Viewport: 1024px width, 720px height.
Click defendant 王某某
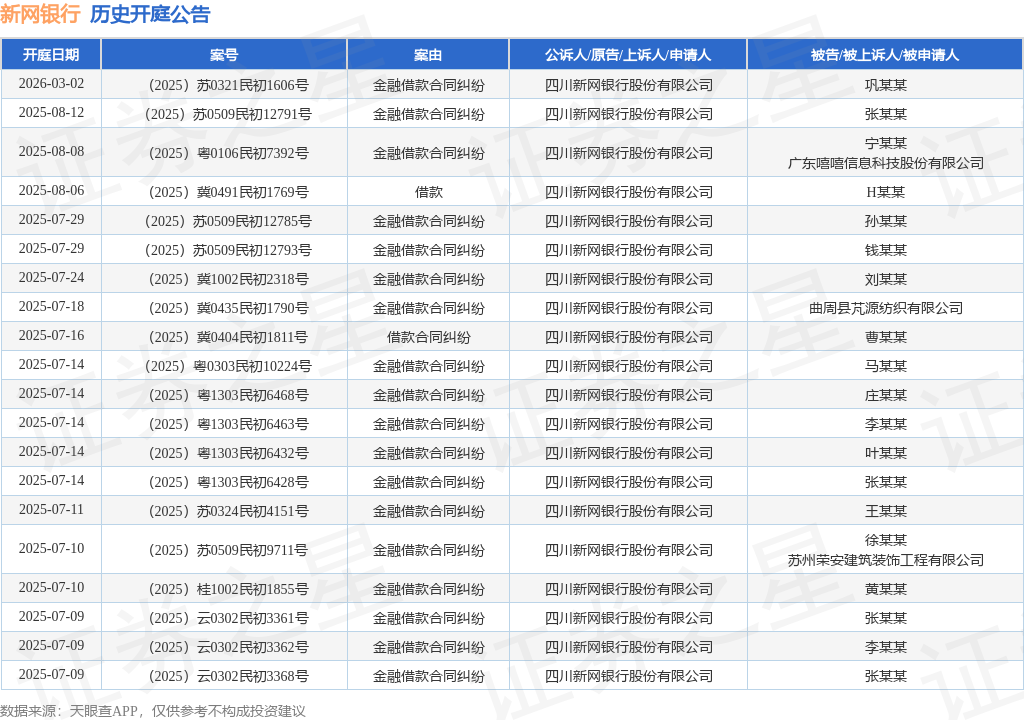click(886, 511)
